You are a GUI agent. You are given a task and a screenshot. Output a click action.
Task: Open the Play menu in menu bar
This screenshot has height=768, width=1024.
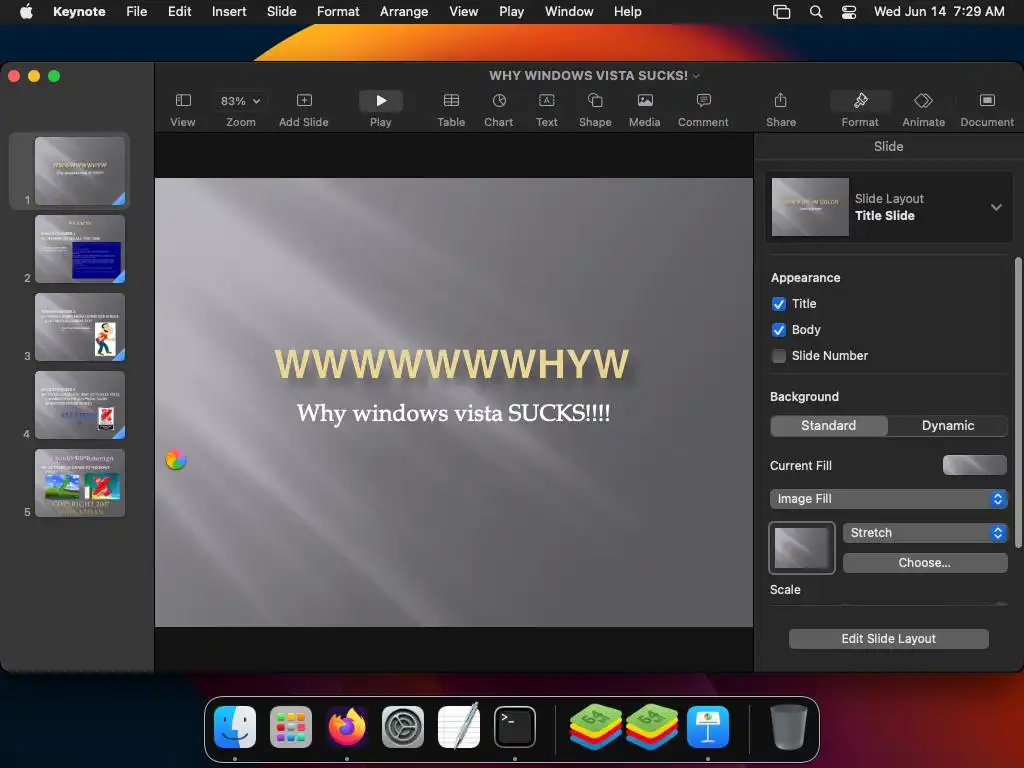(511, 11)
